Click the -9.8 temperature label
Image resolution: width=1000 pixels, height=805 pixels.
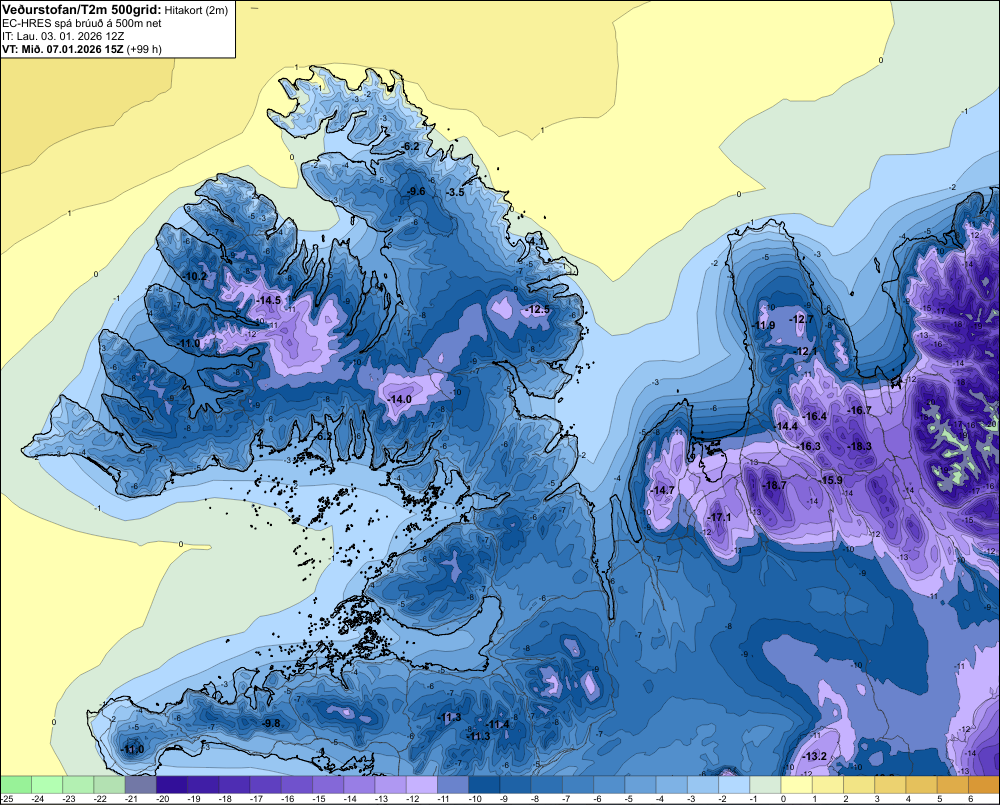pyautogui.click(x=272, y=723)
